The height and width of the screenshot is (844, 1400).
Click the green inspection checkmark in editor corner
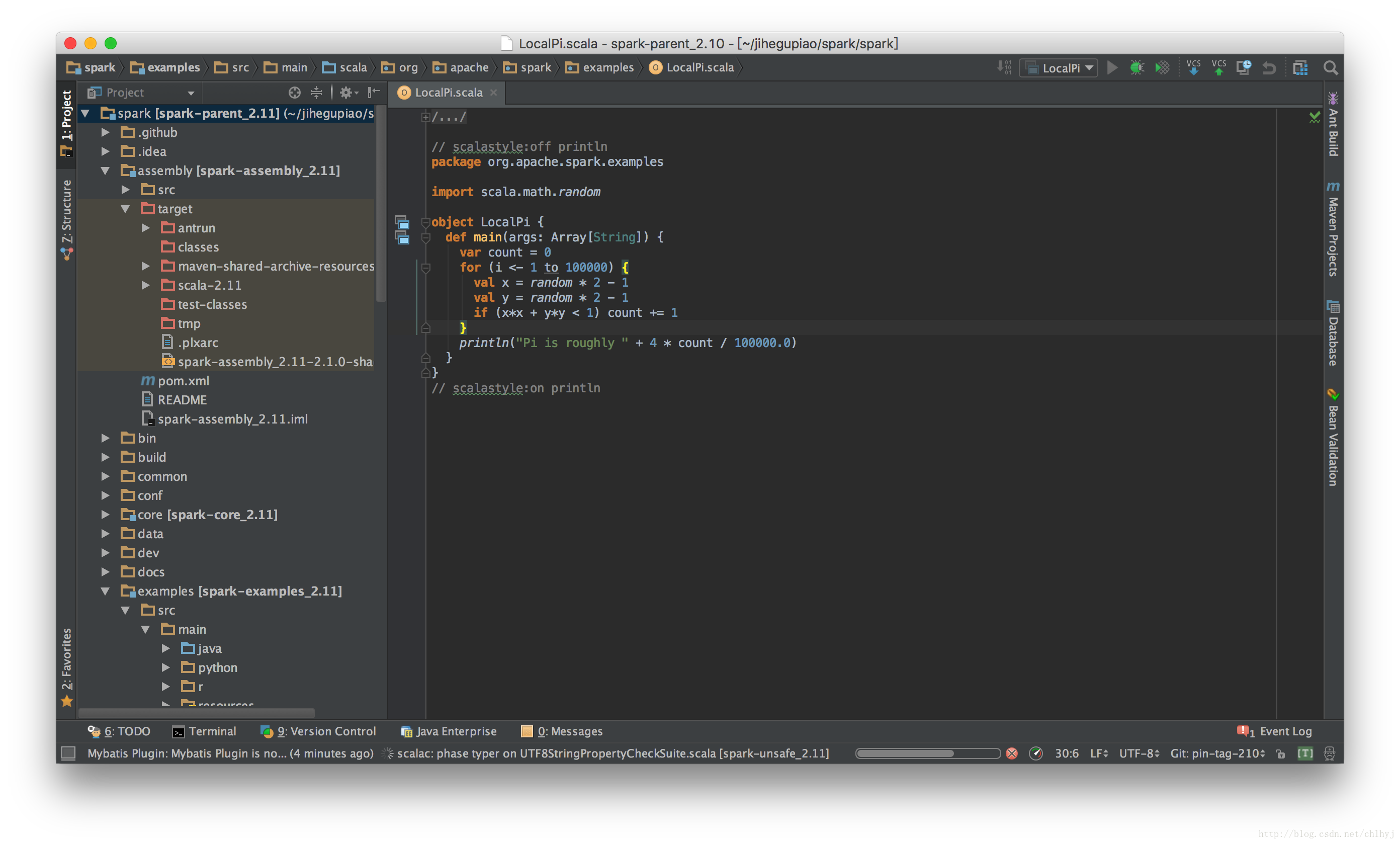pos(1315,117)
